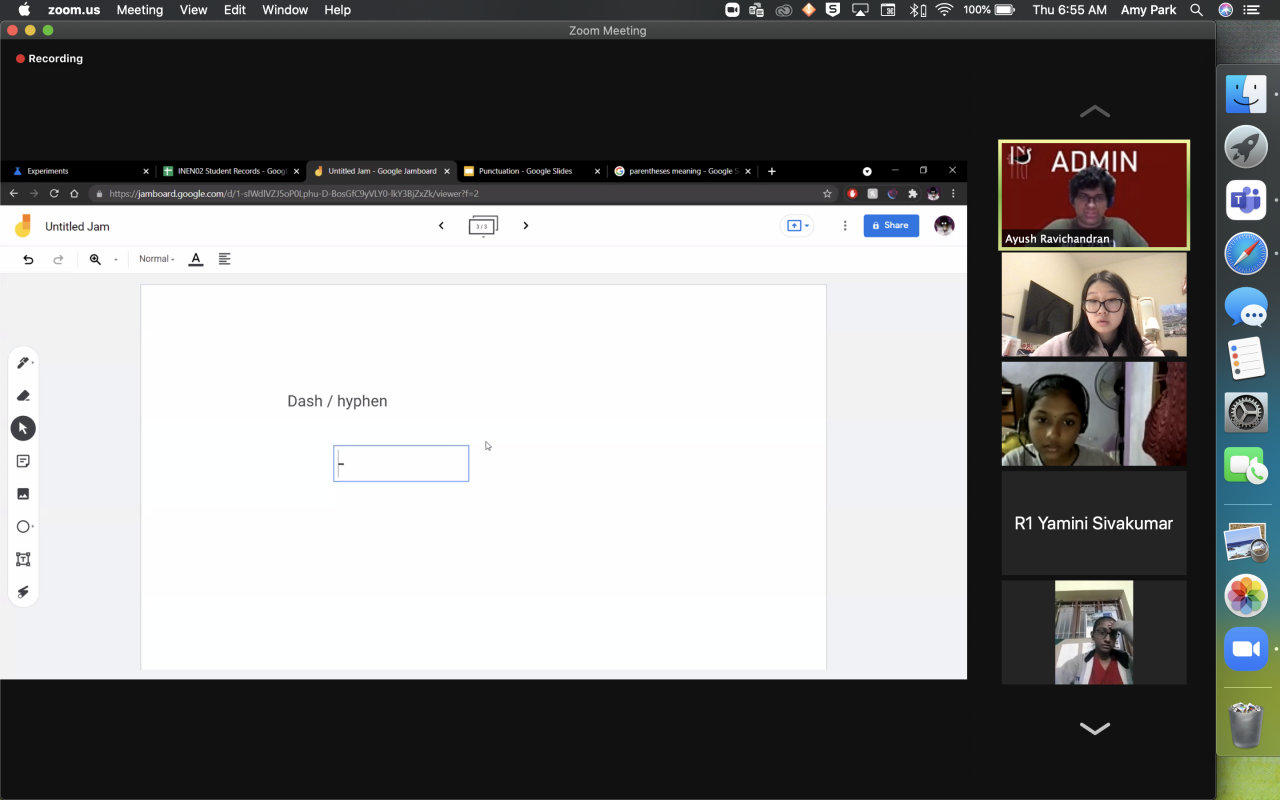Open the text color picker

pos(196,259)
